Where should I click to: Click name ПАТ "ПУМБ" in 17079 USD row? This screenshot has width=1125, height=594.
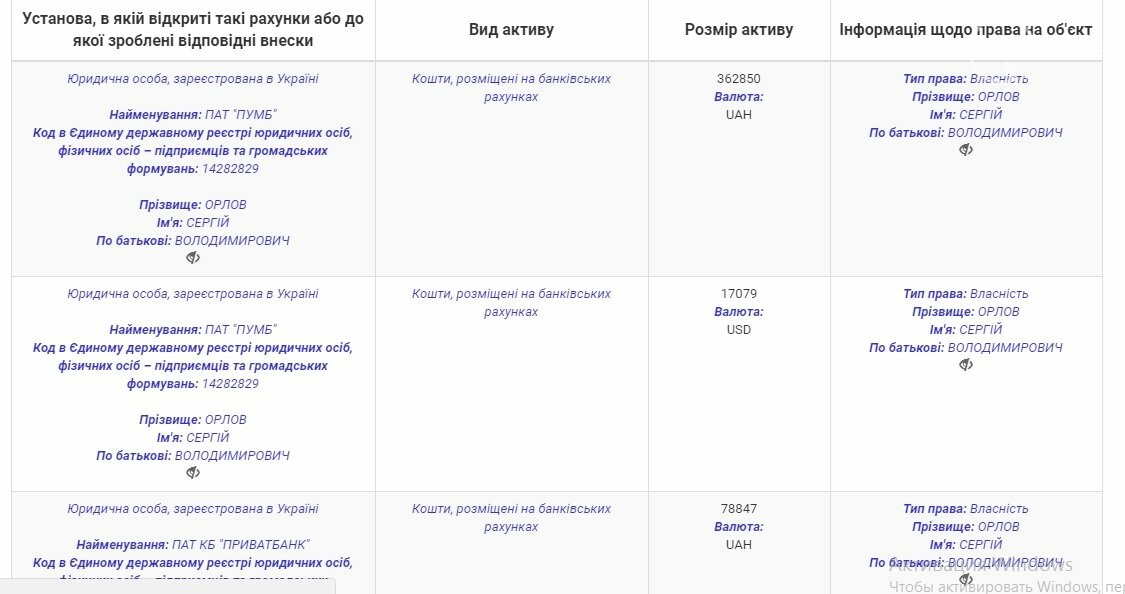coord(240,330)
